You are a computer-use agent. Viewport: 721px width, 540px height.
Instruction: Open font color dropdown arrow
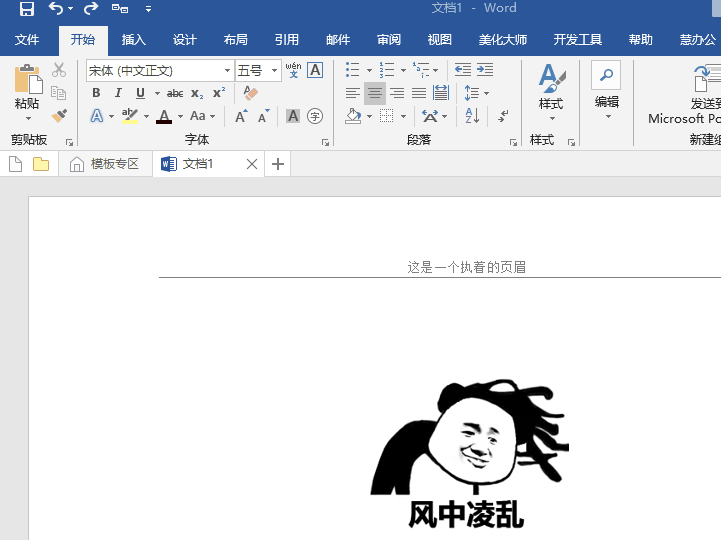[180, 116]
